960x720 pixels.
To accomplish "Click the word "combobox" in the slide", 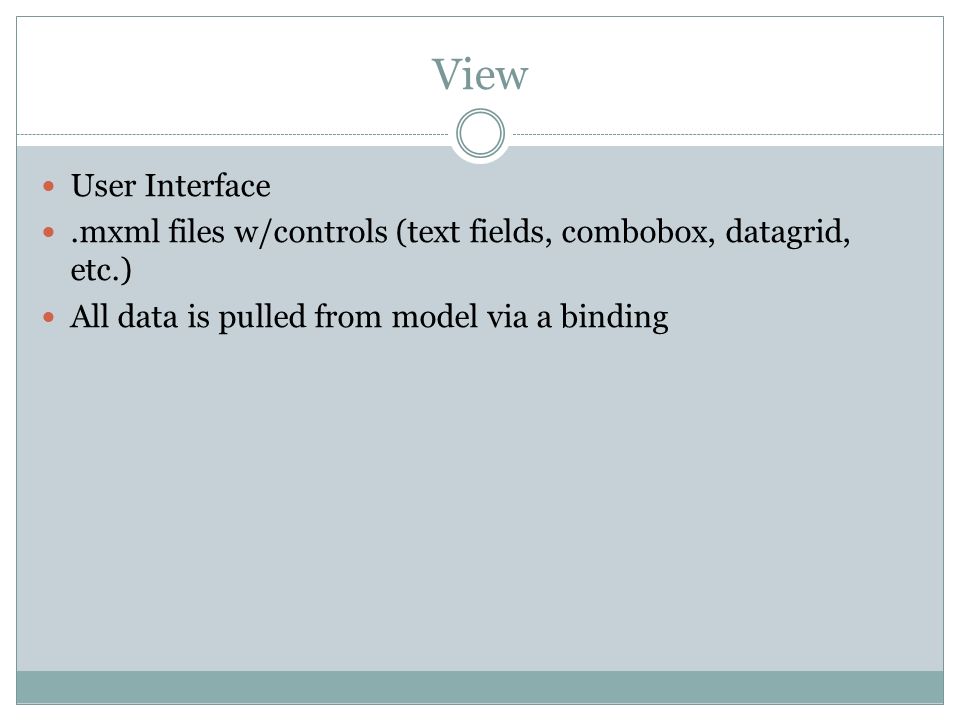I will pos(638,232).
